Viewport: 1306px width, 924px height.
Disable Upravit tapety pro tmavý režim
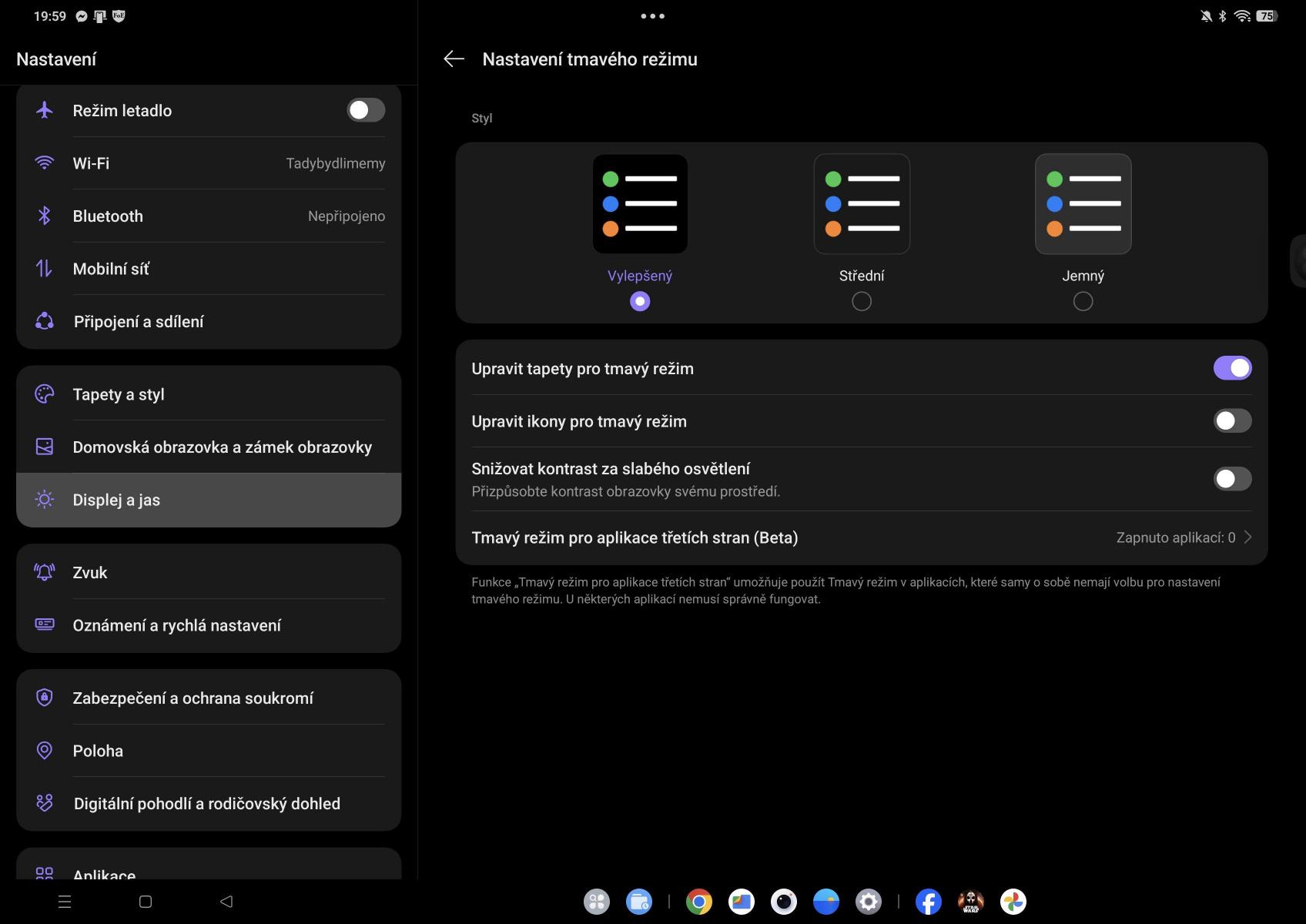point(1232,368)
